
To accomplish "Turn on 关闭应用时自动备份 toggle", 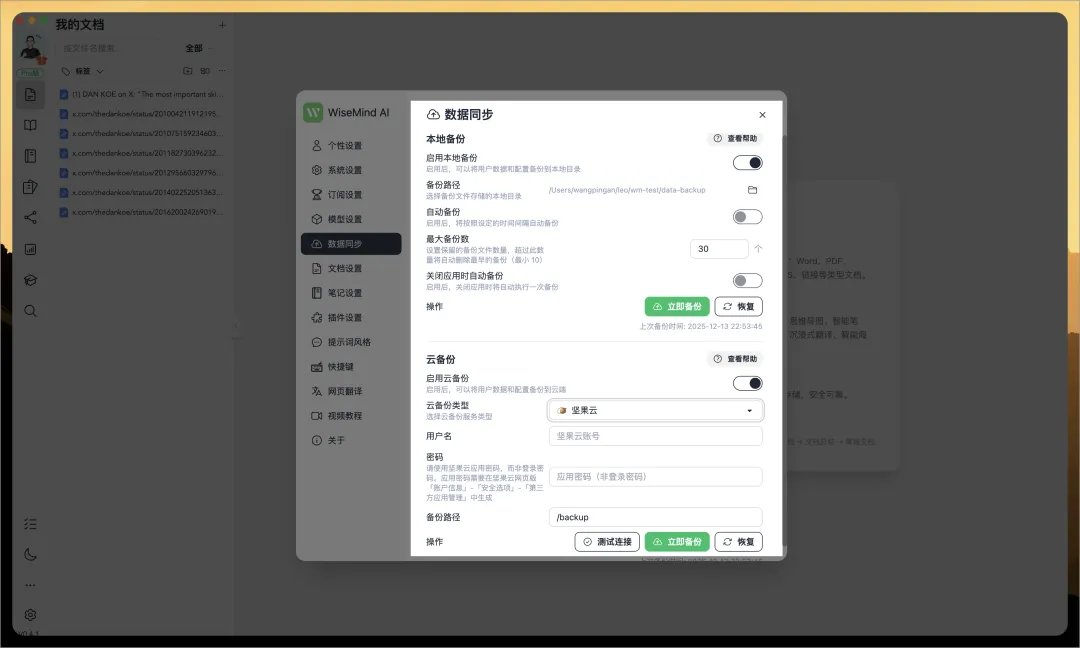I will [x=747, y=281].
